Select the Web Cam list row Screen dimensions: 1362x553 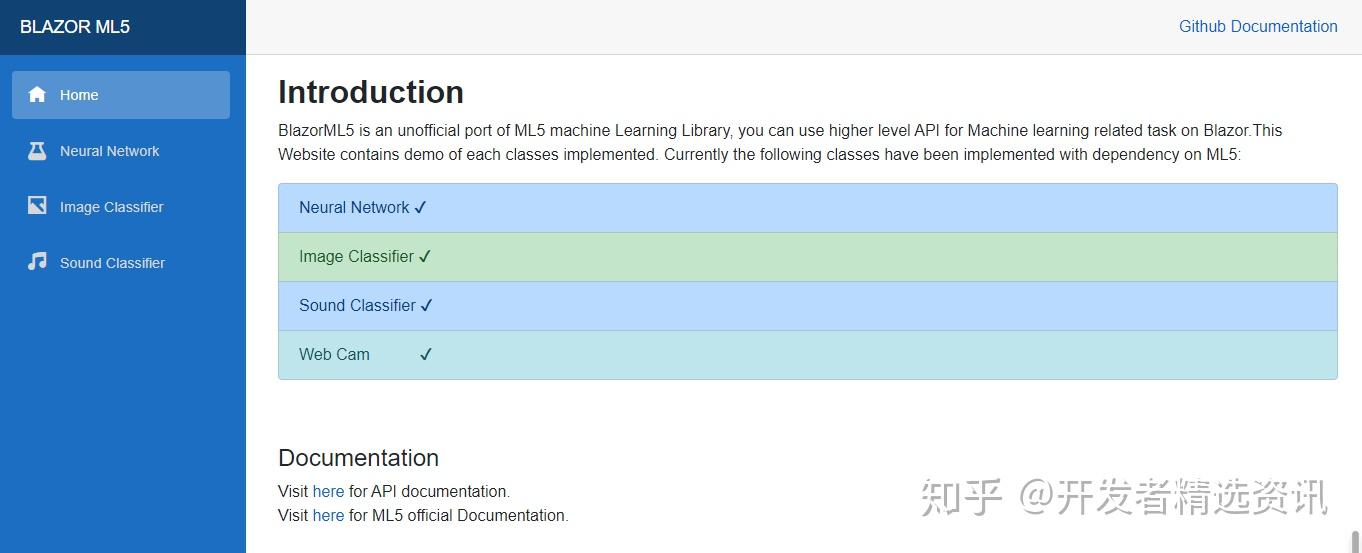point(807,355)
